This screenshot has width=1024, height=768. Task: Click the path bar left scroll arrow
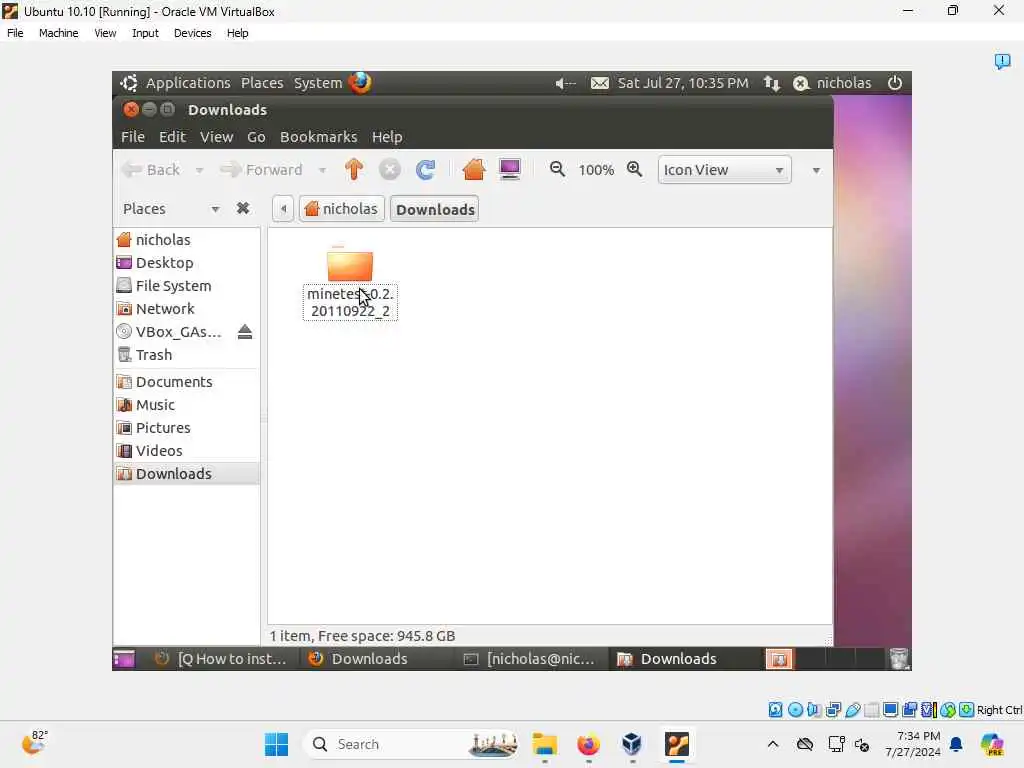[x=283, y=209]
